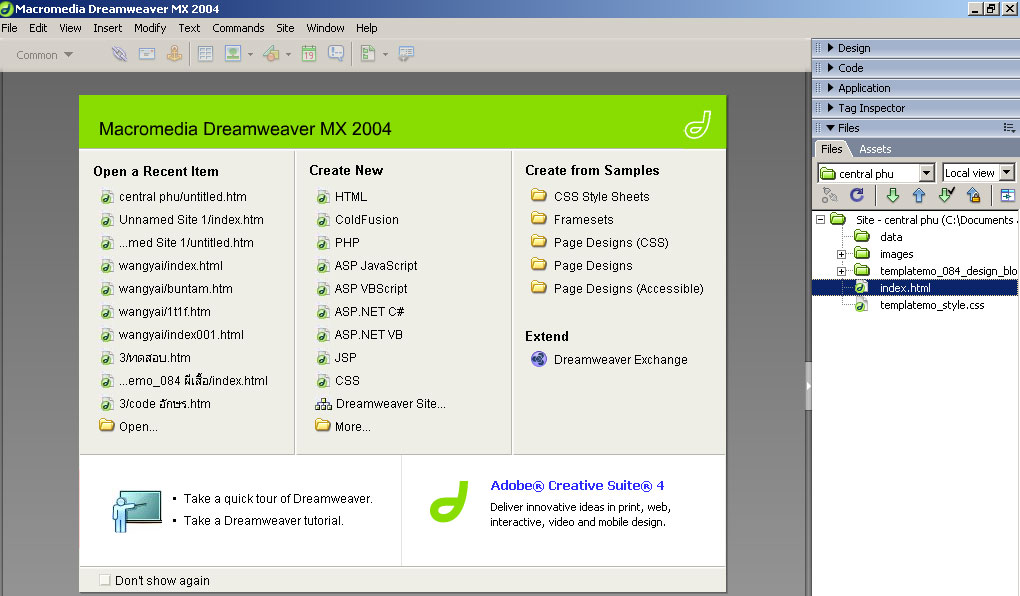
Task: Refresh the Files panel listing
Action: point(857,195)
